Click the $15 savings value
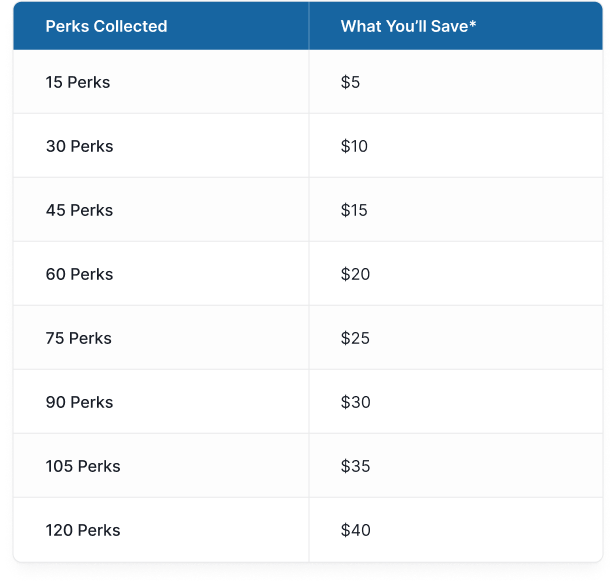Image resolution: width=616 pixels, height=587 pixels. 354,210
